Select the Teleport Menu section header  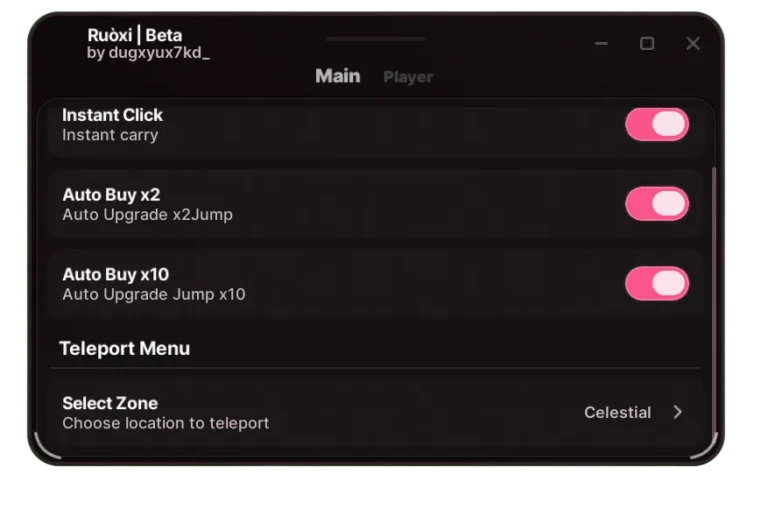(124, 348)
